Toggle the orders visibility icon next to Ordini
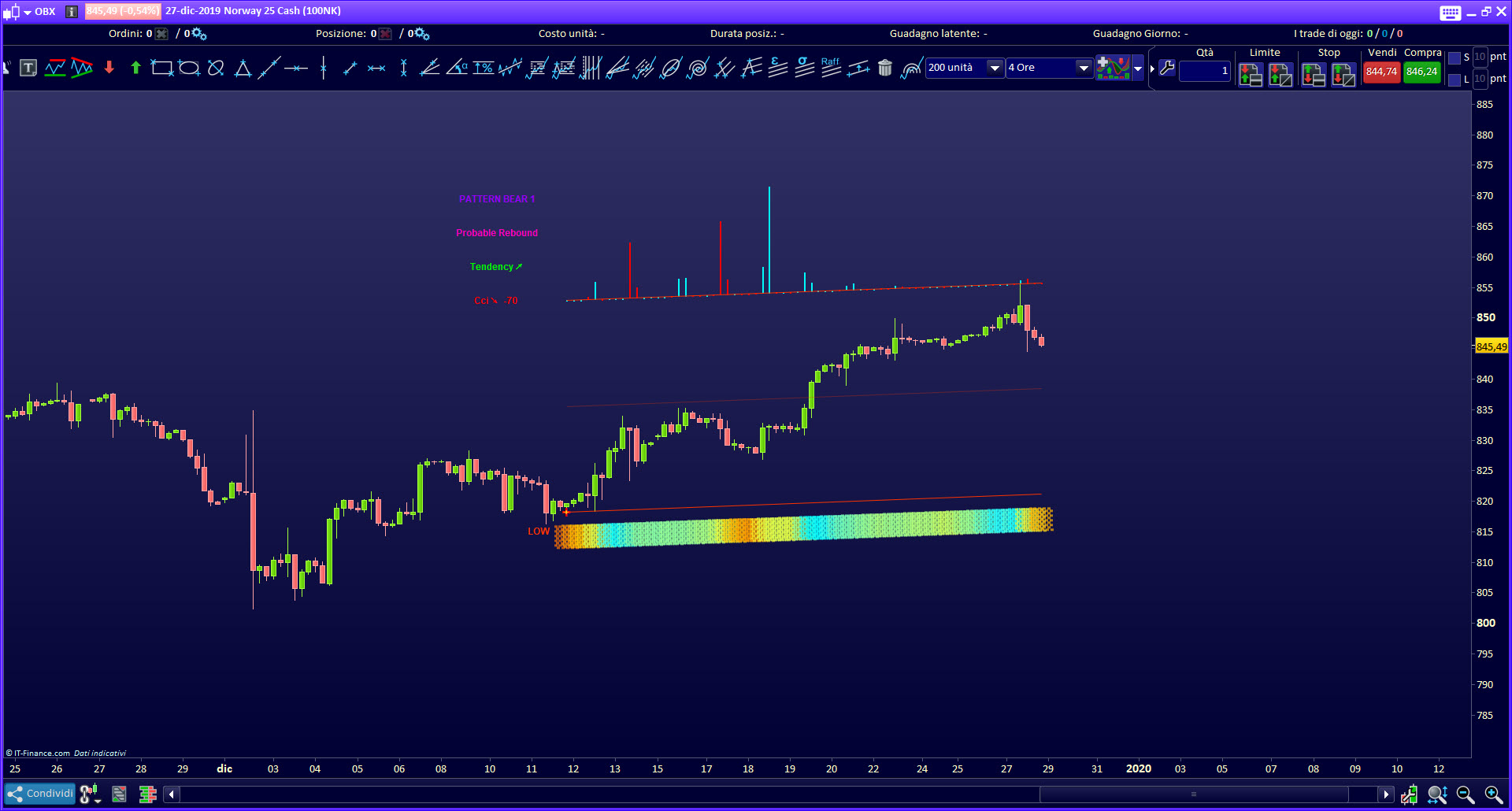Image resolution: width=1512 pixels, height=811 pixels. pos(161,34)
